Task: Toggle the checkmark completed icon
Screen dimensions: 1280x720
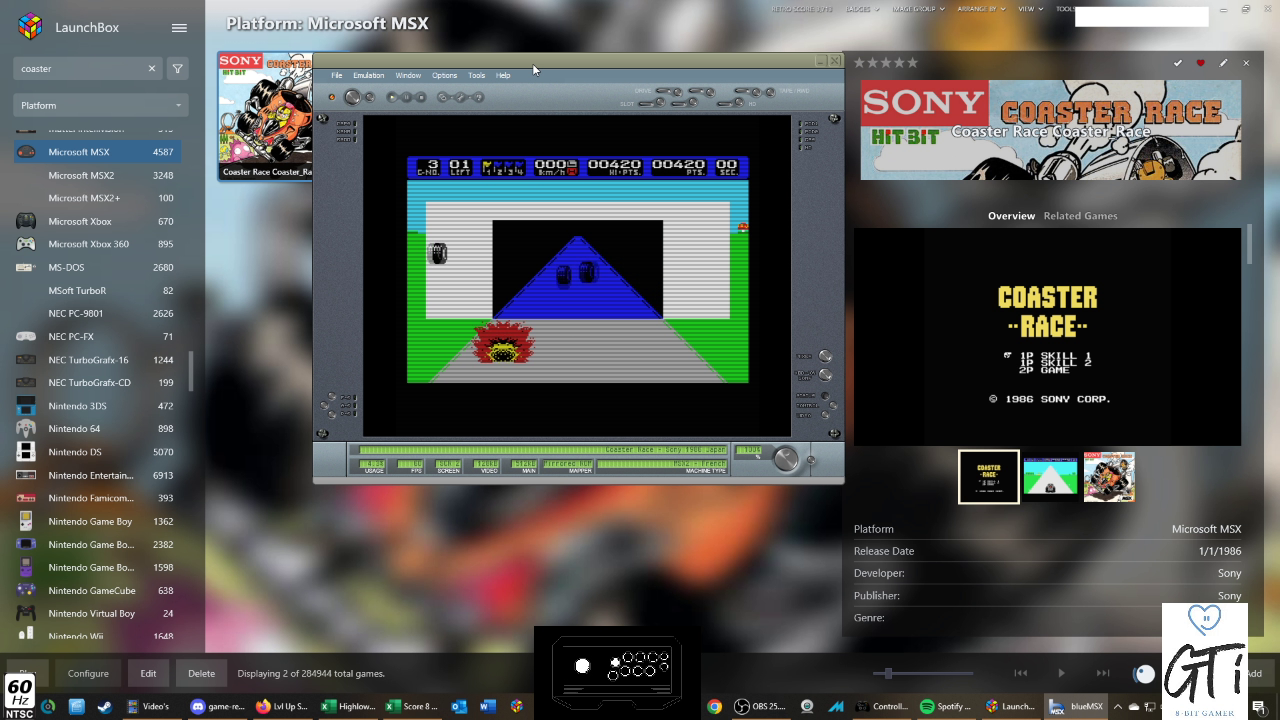Action: coord(1178,63)
